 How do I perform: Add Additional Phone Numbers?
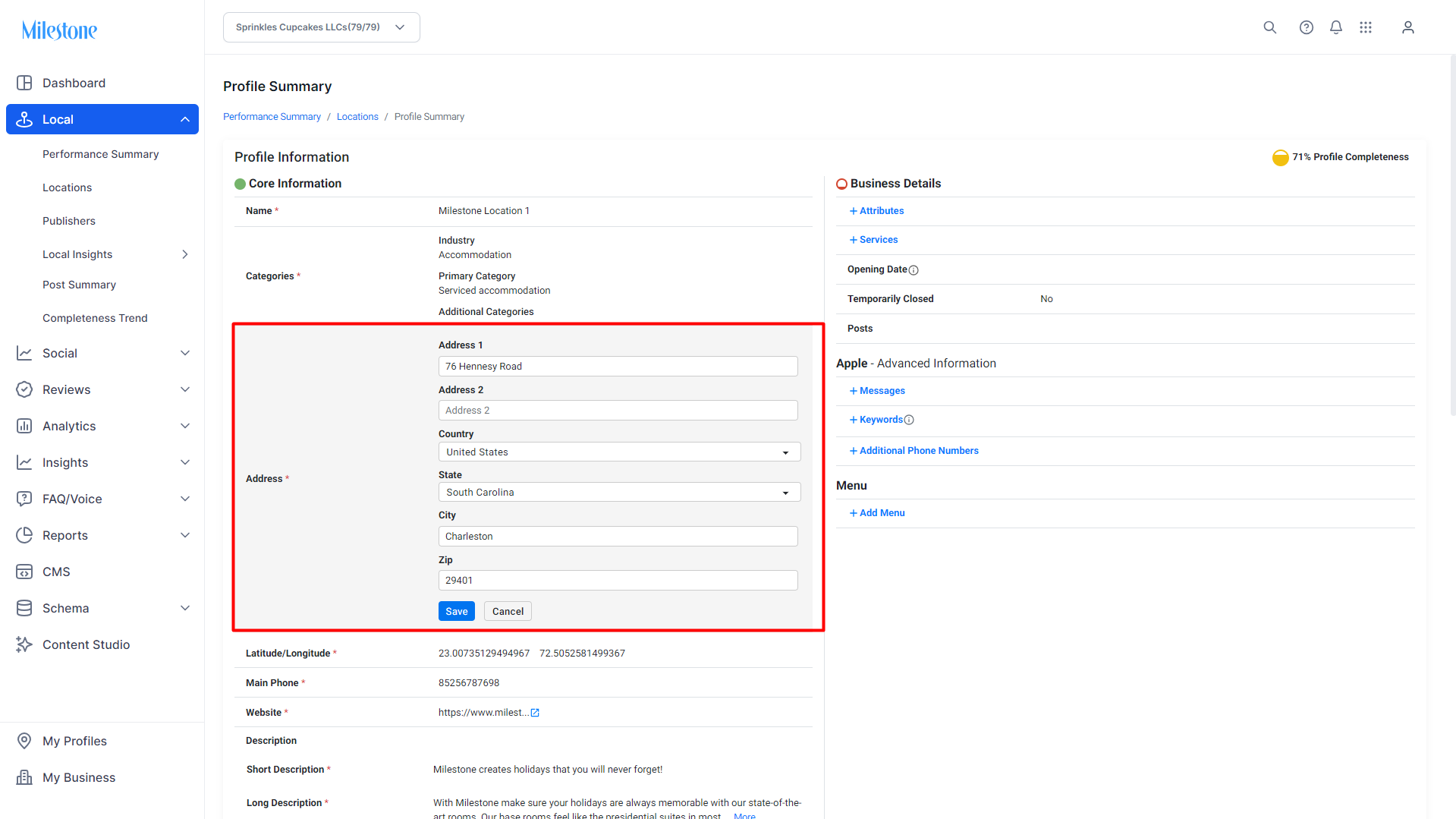[x=914, y=451]
